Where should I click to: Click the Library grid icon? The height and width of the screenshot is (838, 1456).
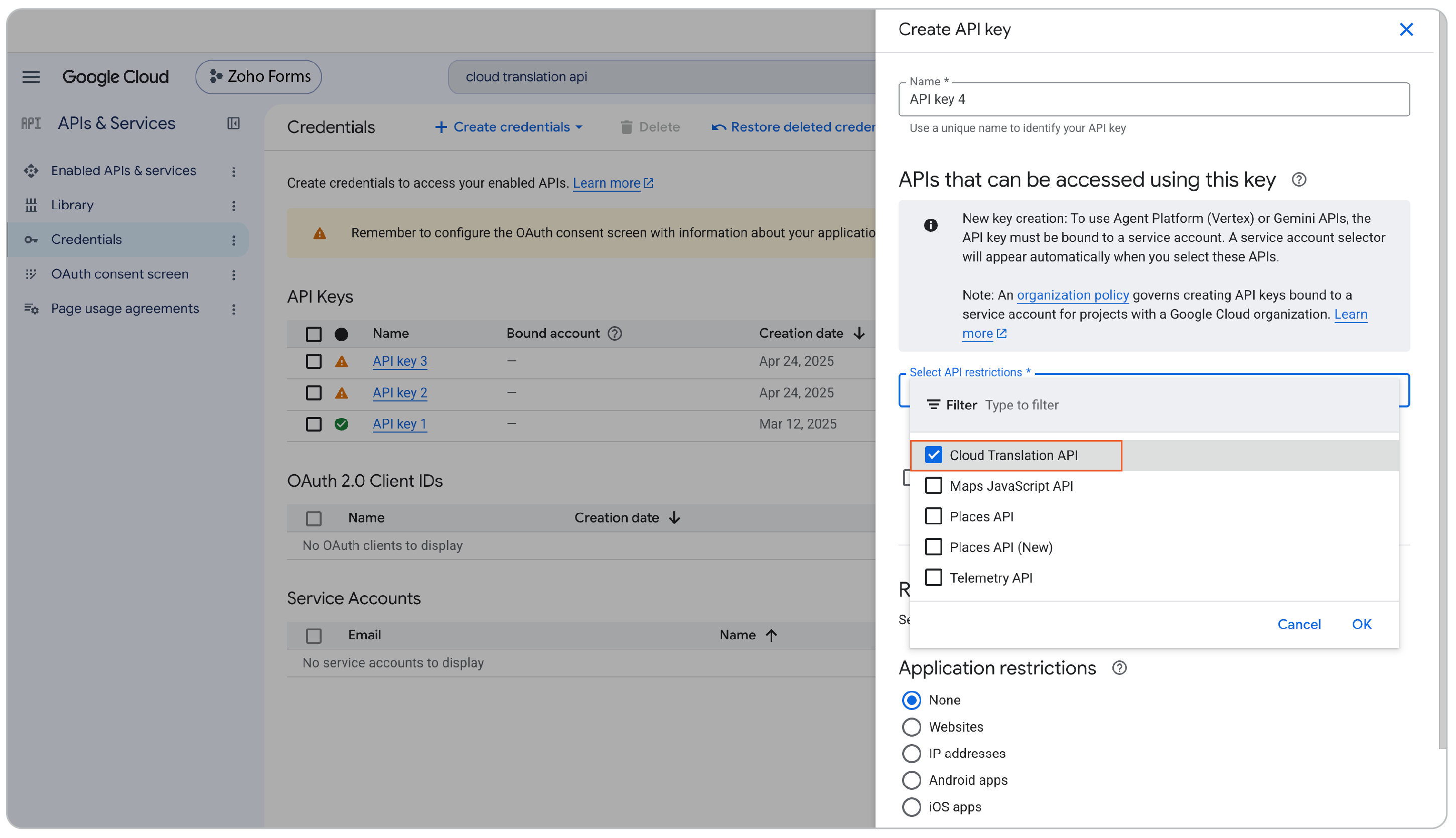(31, 205)
